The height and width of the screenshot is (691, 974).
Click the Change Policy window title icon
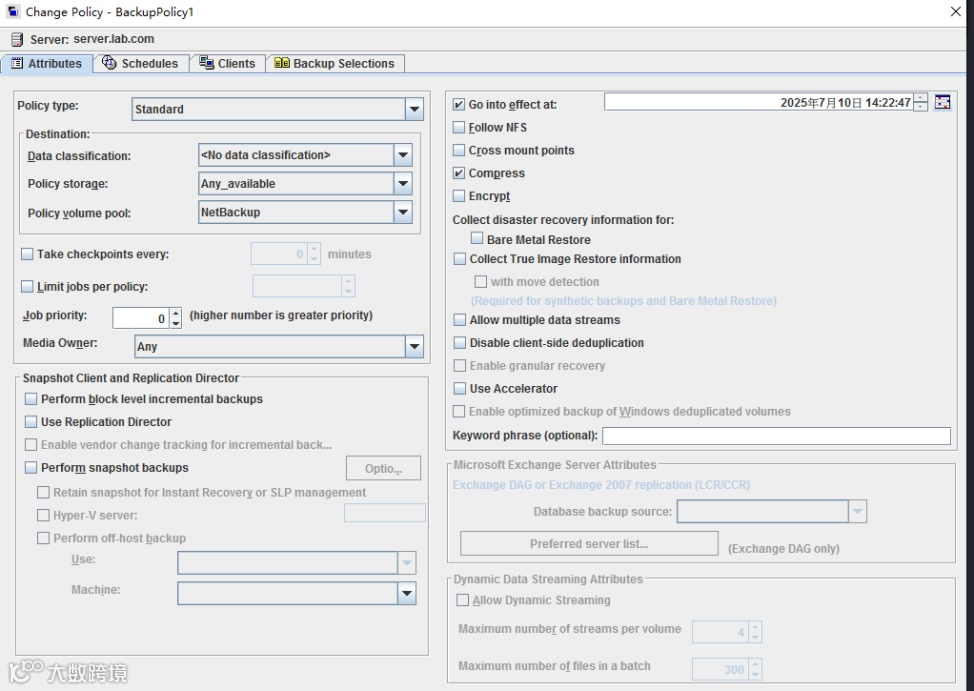click(12, 11)
